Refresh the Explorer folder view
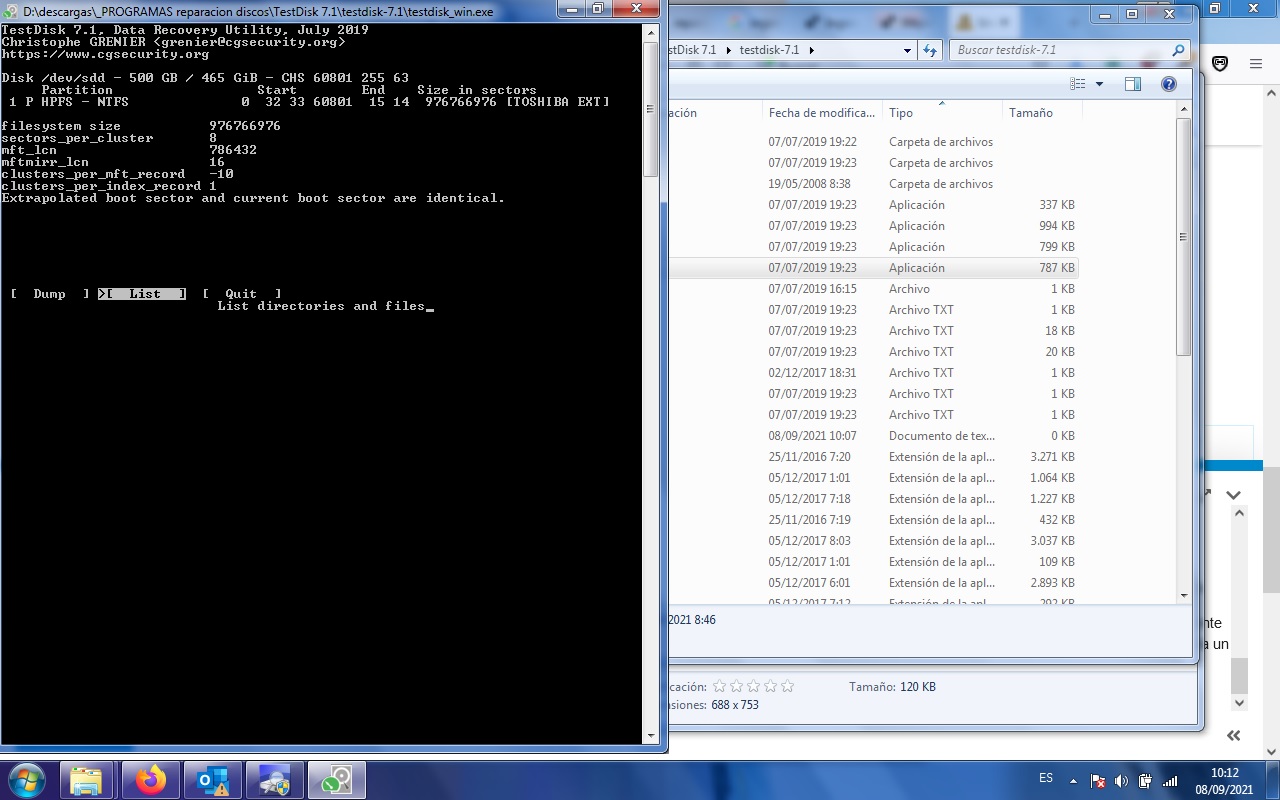This screenshot has height=800, width=1280. tap(930, 50)
